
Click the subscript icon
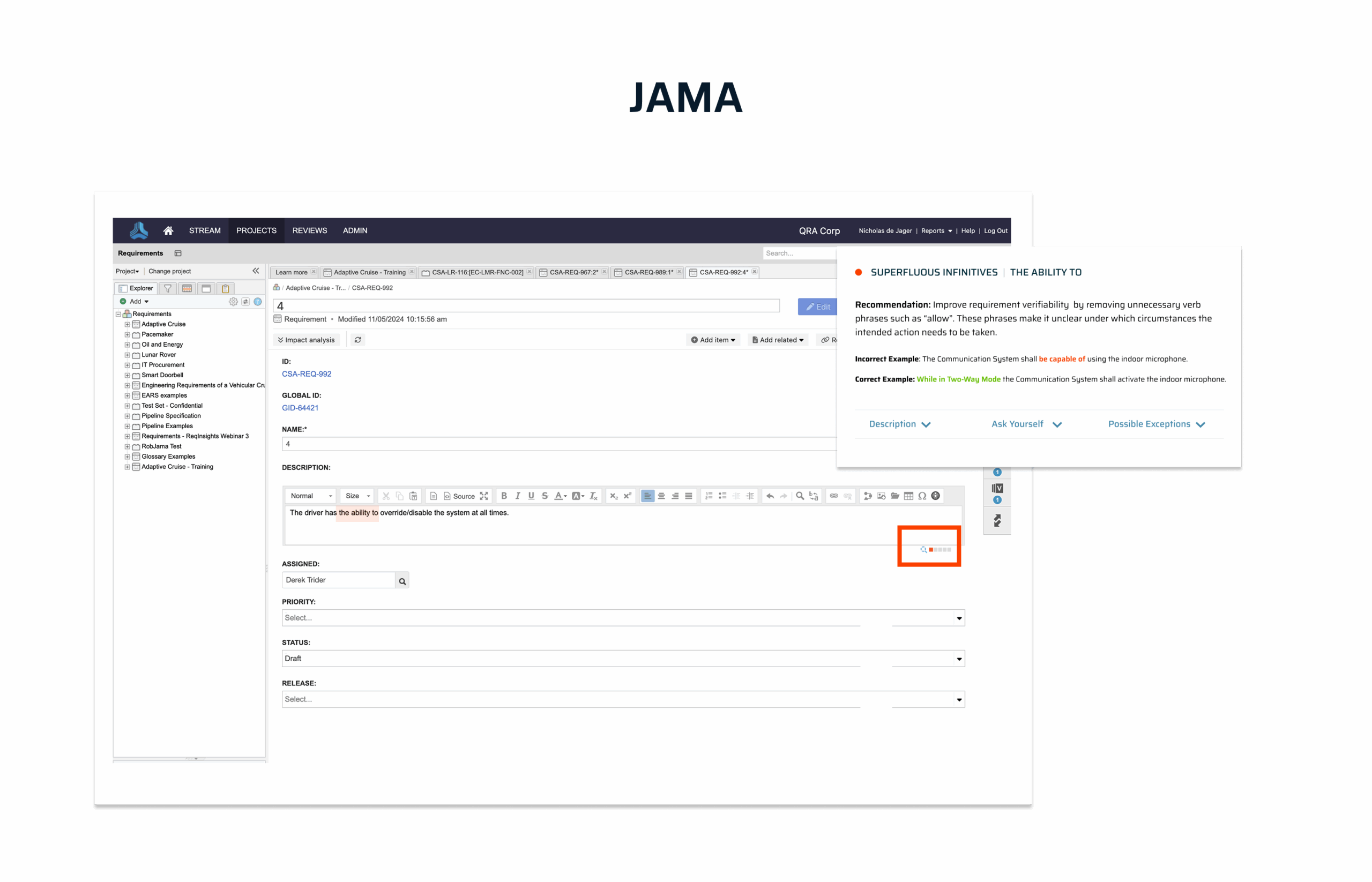(x=614, y=496)
